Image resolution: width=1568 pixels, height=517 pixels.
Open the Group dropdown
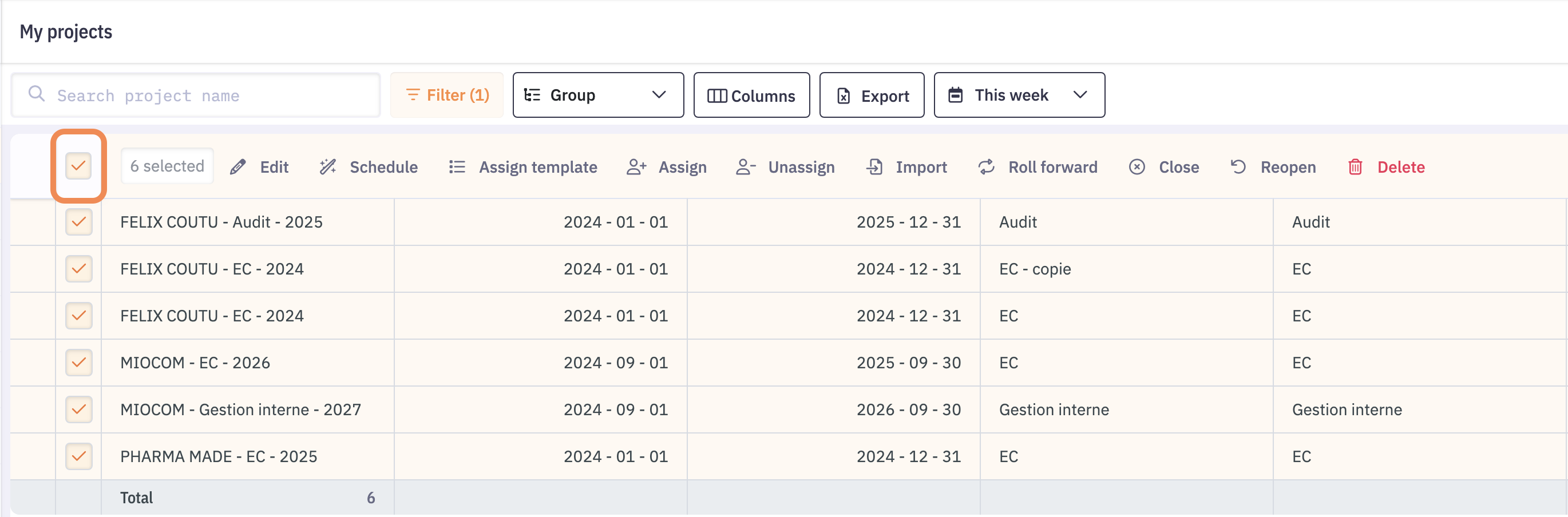point(598,96)
